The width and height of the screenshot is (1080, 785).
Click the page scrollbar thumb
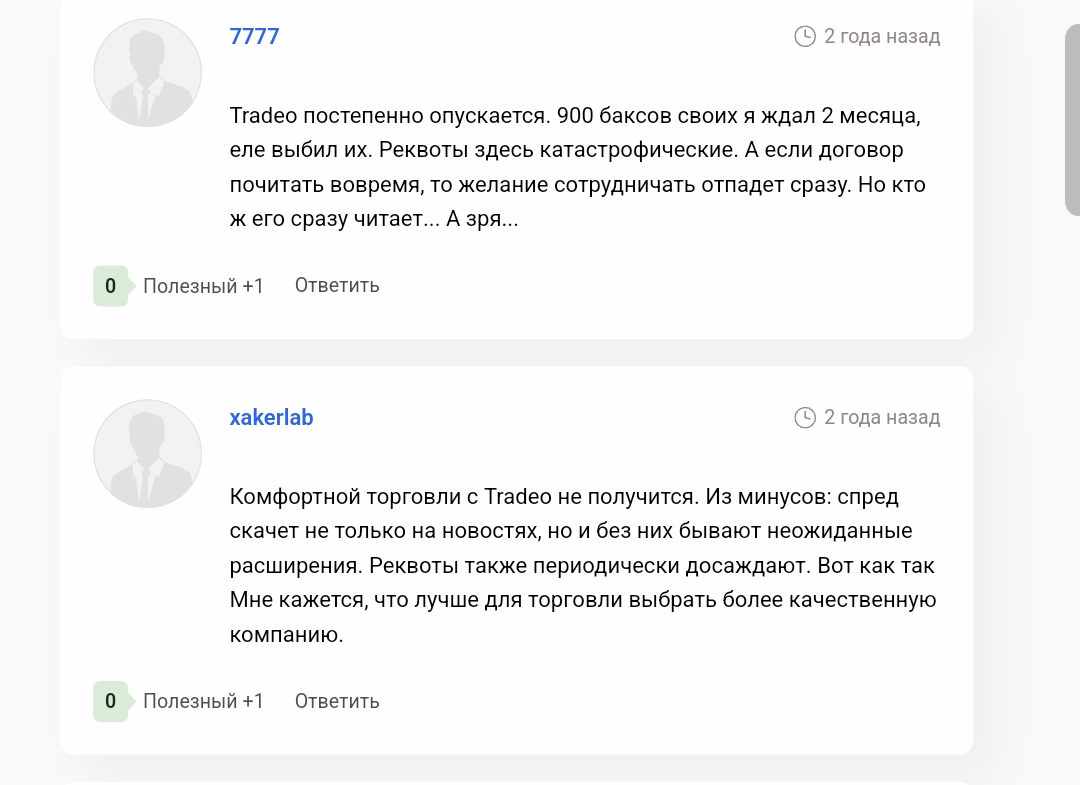click(1072, 120)
